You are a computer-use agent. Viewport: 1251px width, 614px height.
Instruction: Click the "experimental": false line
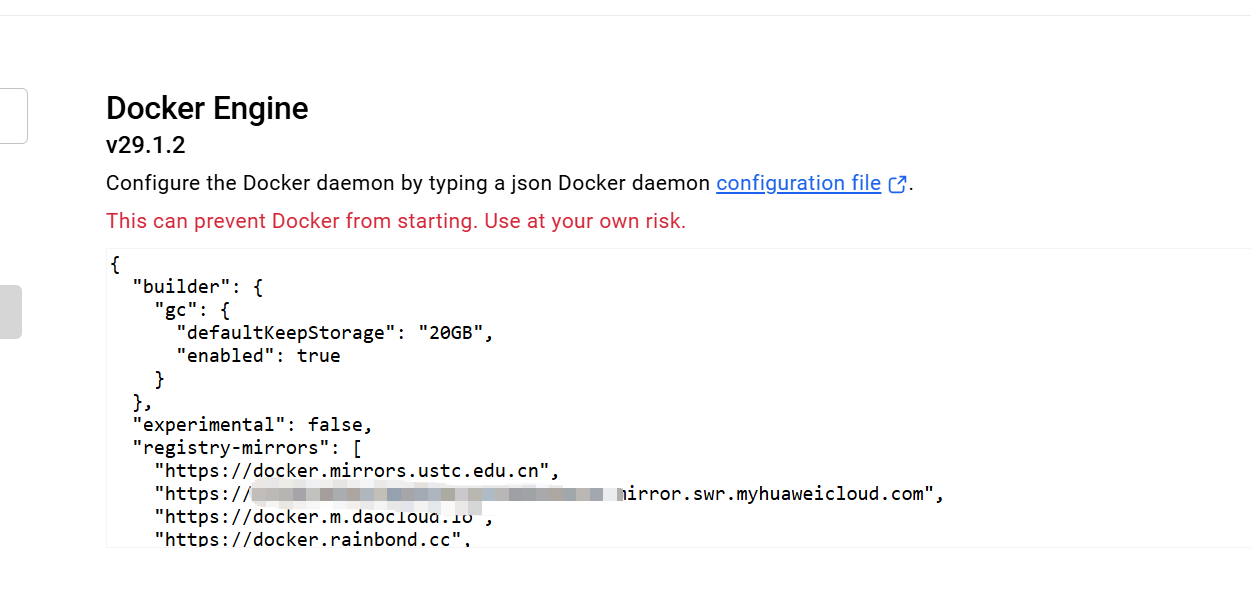pyautogui.click(x=253, y=425)
